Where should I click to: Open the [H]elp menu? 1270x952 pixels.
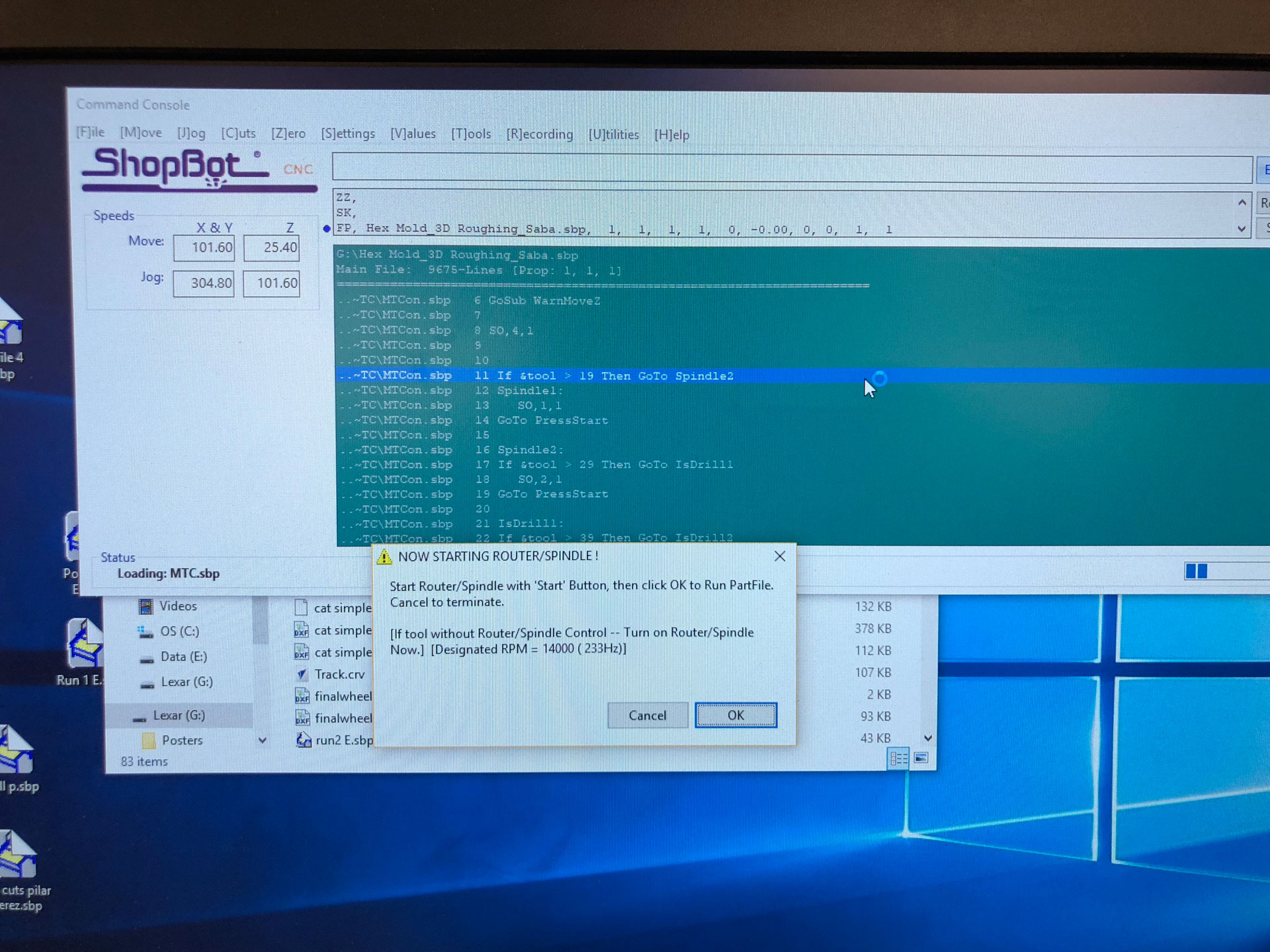pos(671,135)
